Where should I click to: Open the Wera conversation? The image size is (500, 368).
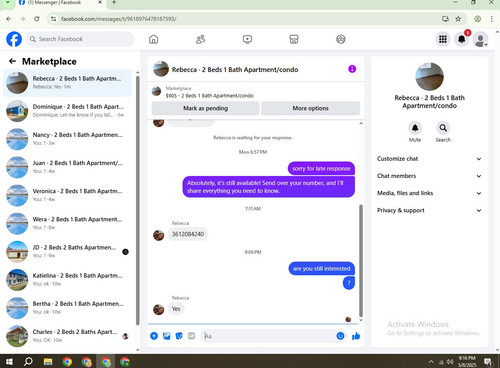click(x=68, y=223)
